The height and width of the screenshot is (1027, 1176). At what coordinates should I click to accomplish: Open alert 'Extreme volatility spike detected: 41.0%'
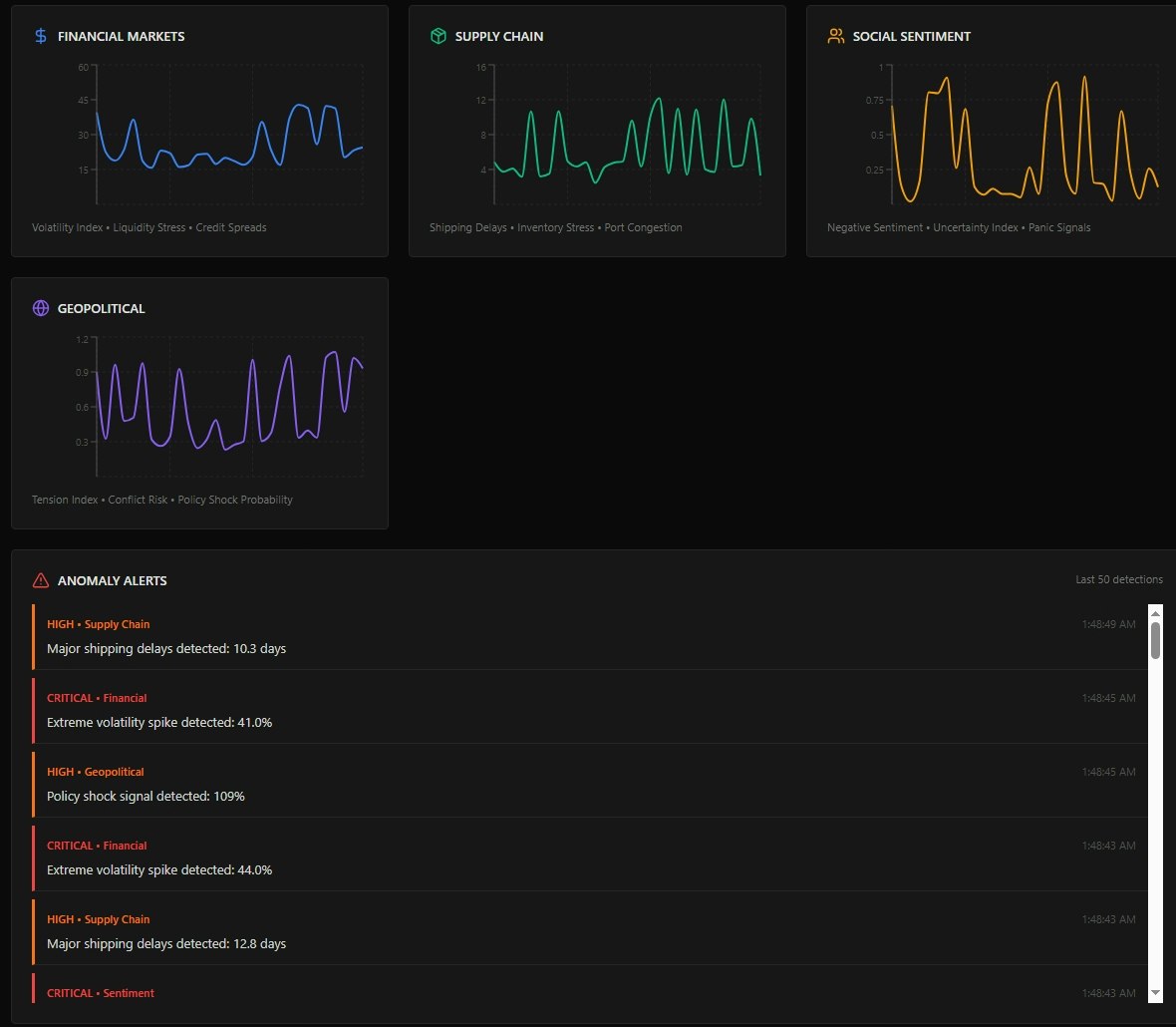[590, 710]
